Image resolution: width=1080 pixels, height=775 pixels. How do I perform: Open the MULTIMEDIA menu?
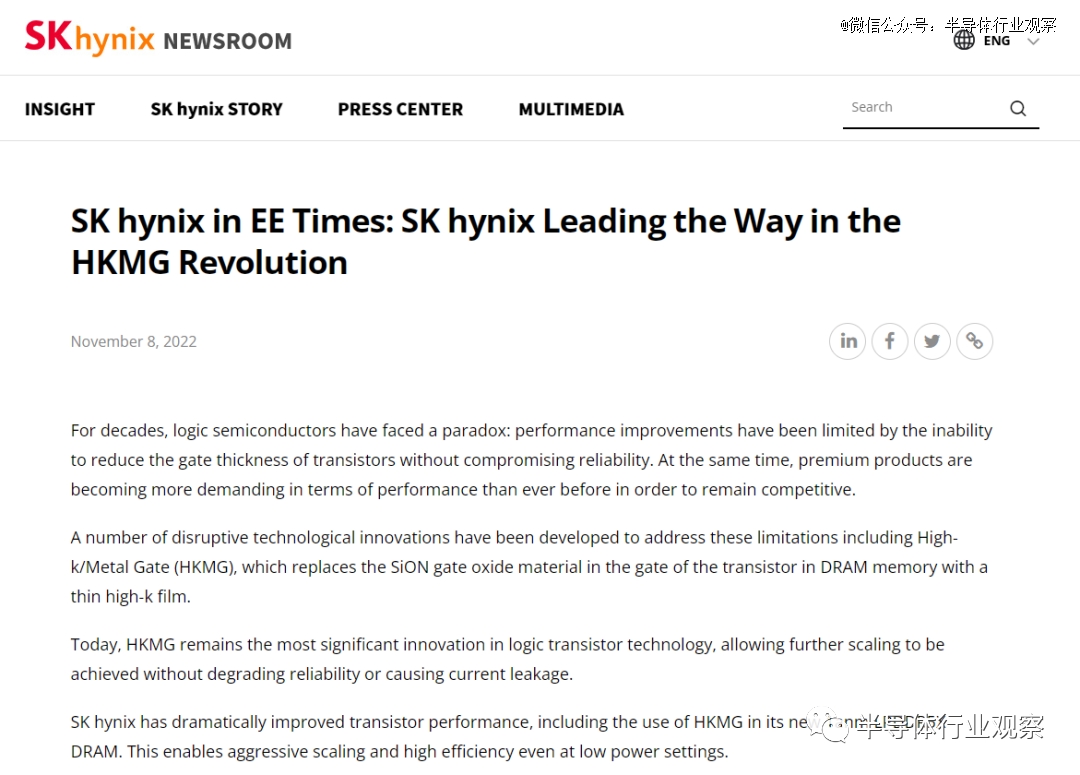(571, 109)
